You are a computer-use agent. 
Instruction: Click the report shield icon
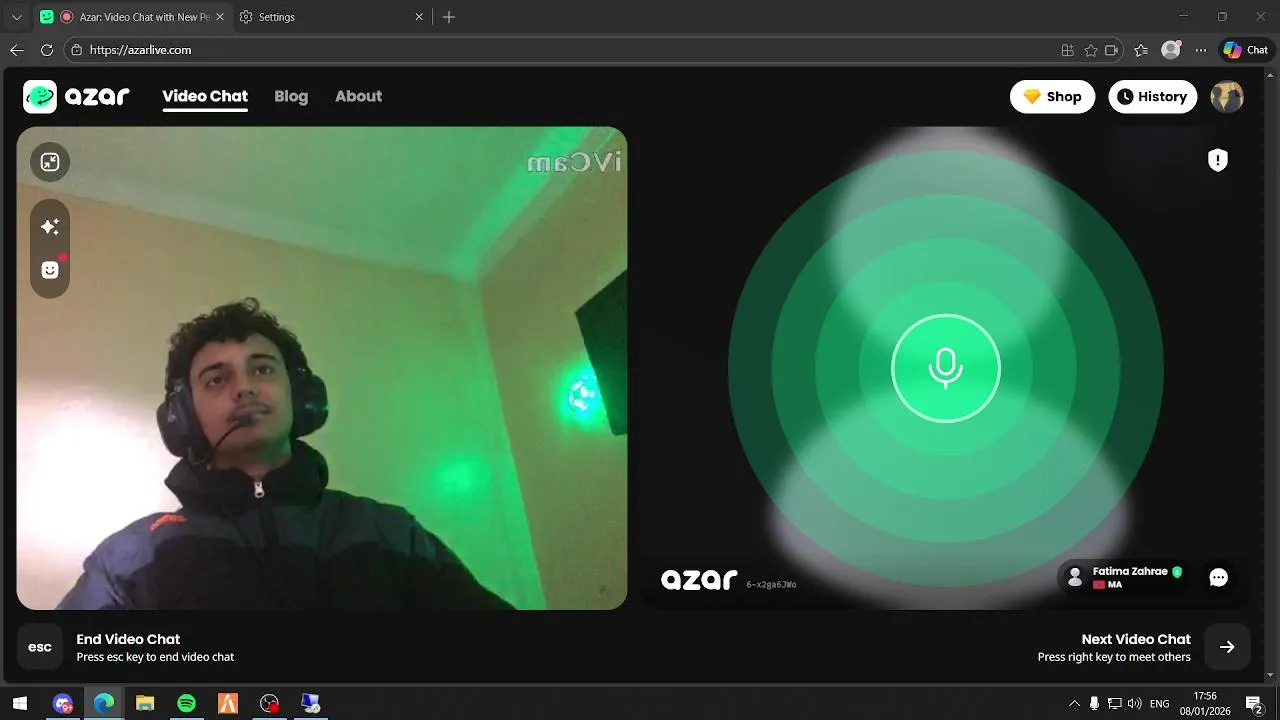(x=1217, y=160)
